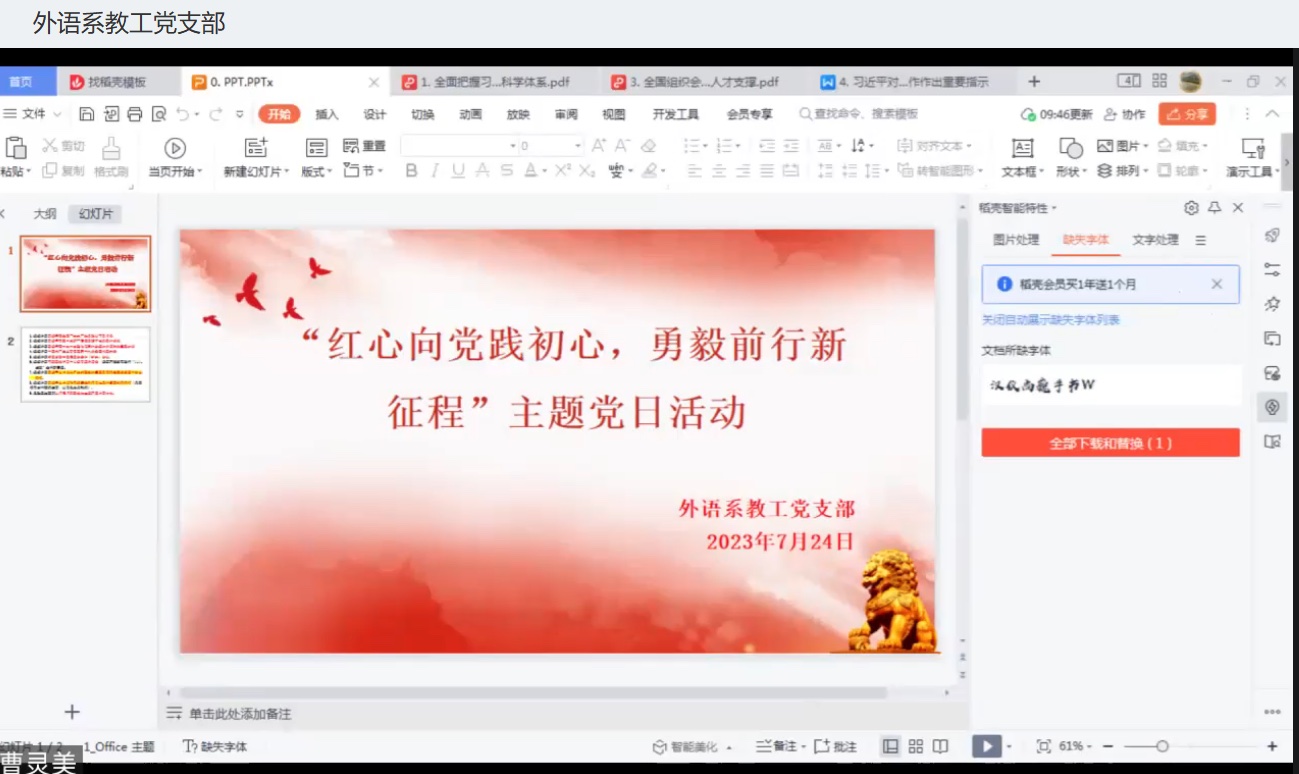Toggle bold formatting
The image size is (1299, 774).
coord(411,172)
